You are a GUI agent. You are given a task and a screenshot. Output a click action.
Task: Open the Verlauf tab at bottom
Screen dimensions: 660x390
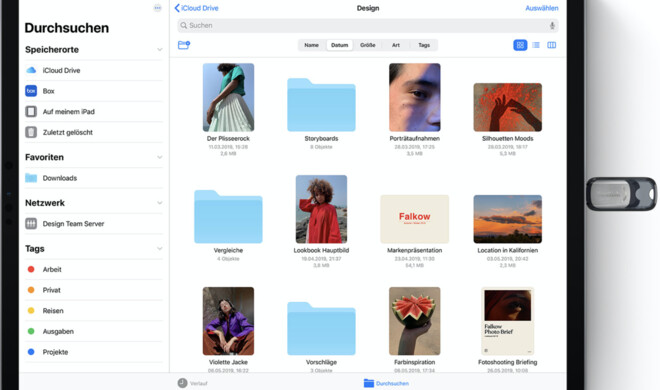[193, 383]
